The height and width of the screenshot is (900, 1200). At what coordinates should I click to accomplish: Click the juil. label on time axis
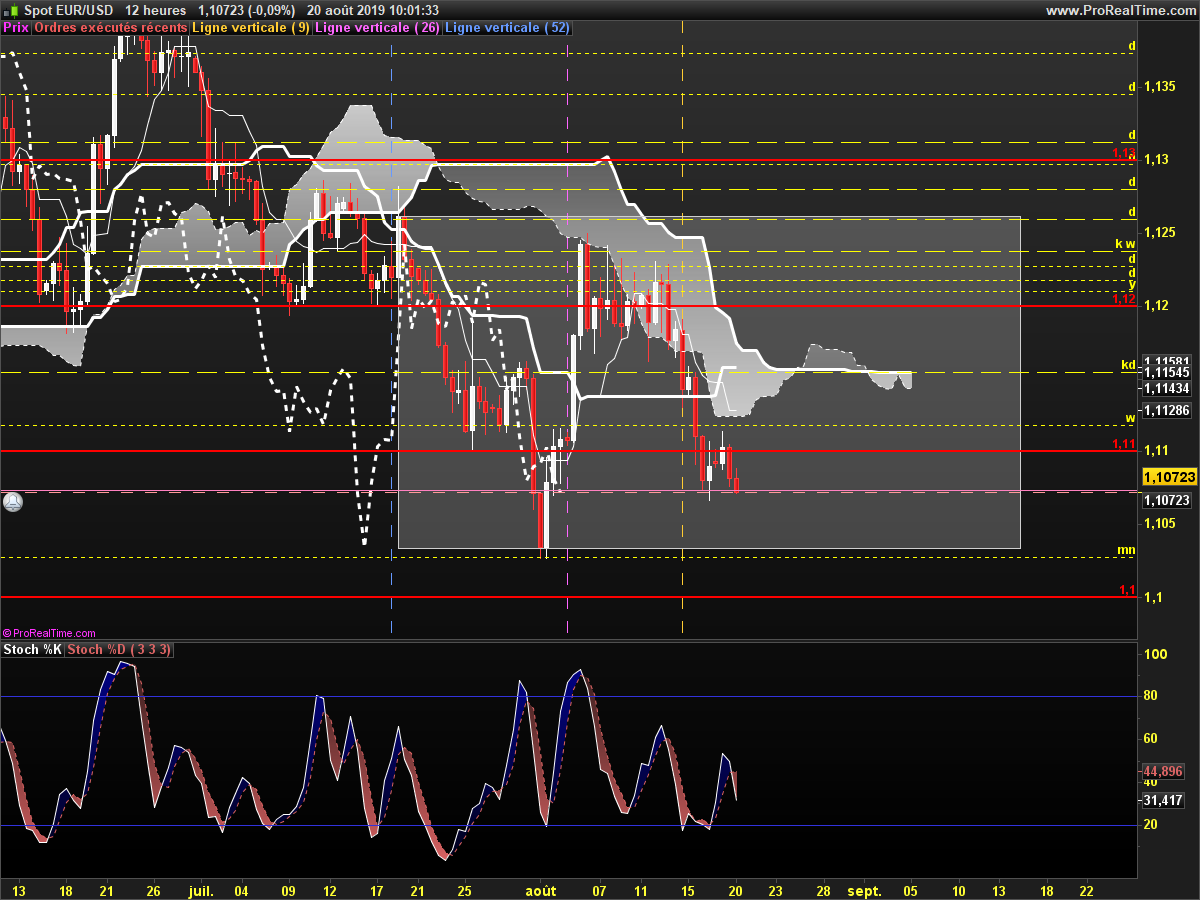point(201,889)
